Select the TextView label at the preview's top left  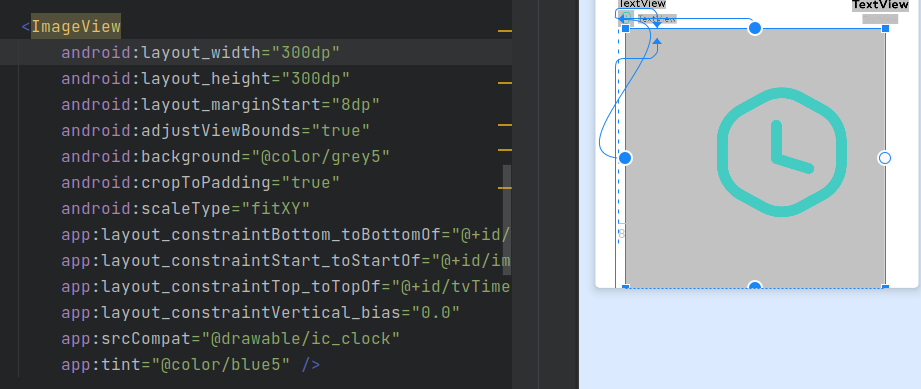point(641,4)
